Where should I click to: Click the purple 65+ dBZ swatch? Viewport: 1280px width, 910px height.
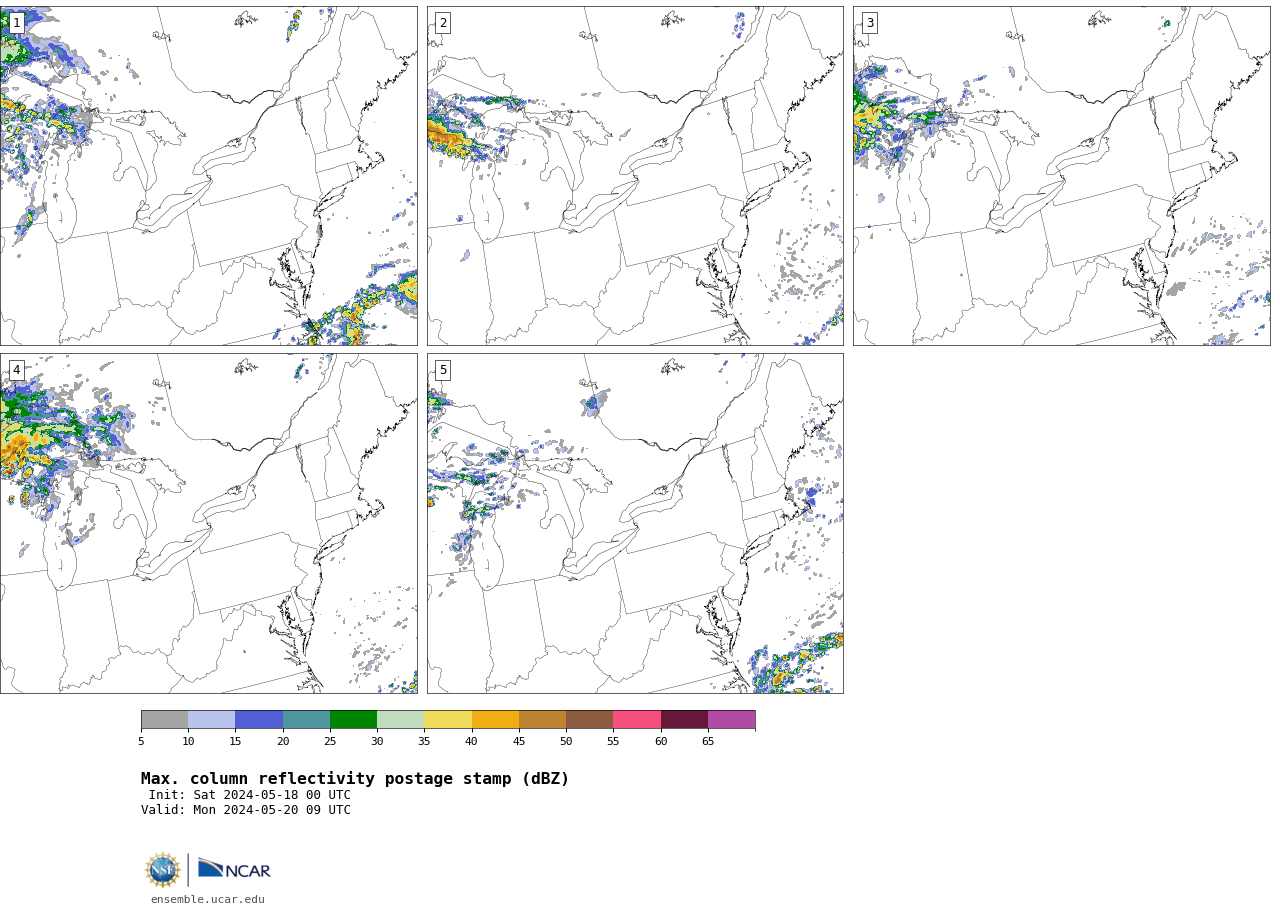[x=731, y=720]
